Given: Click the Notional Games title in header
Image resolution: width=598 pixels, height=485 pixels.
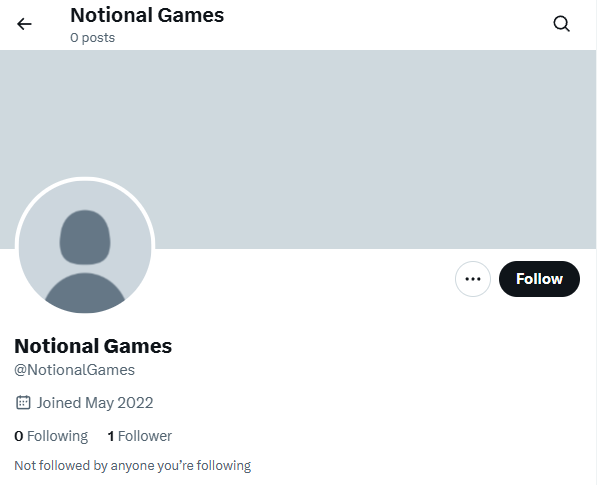Looking at the screenshot, I should point(147,15).
